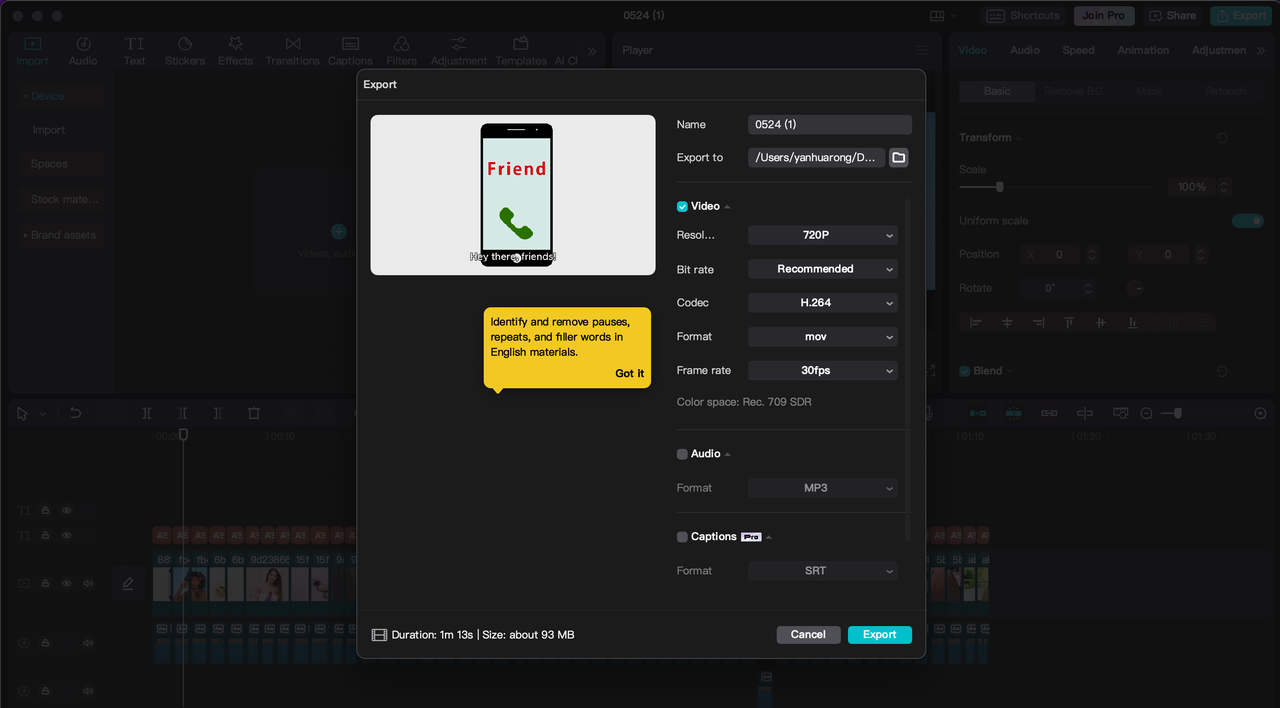The width and height of the screenshot is (1280, 708).
Task: Hide the second text track eye
Action: pos(67,535)
